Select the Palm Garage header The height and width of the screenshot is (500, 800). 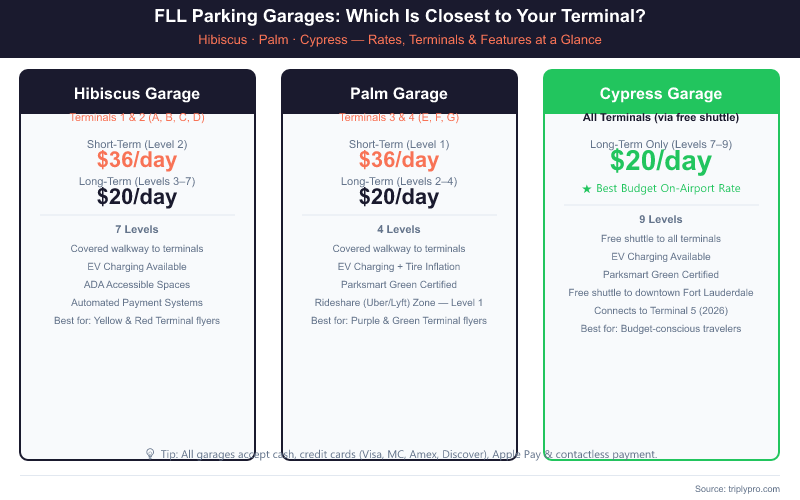pos(399,94)
